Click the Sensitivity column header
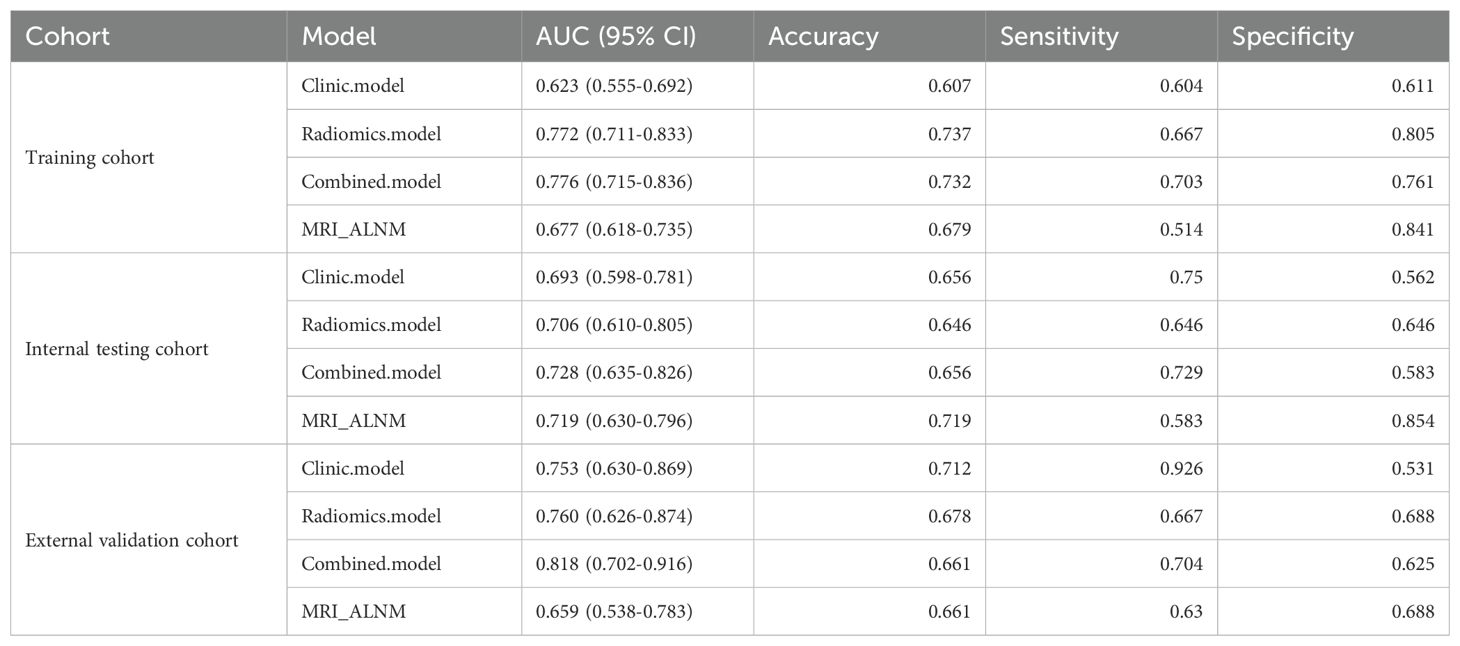 (x=1058, y=37)
